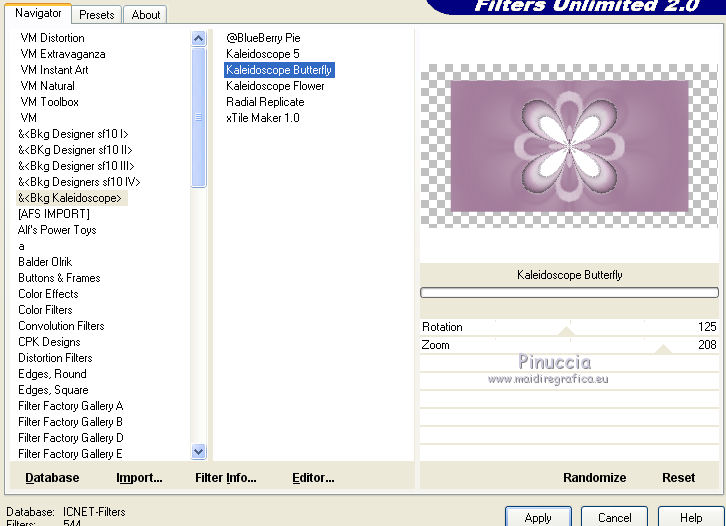Click the Zoom slider handle
726x526 pixels.
(663, 349)
